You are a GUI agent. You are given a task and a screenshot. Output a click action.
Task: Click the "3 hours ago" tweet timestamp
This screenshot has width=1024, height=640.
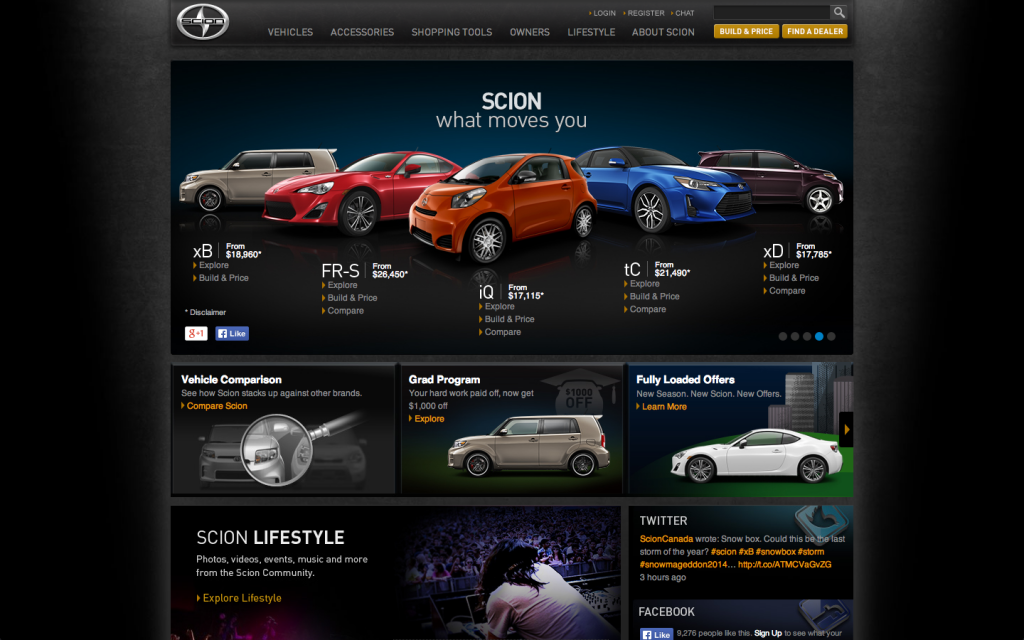click(x=662, y=577)
